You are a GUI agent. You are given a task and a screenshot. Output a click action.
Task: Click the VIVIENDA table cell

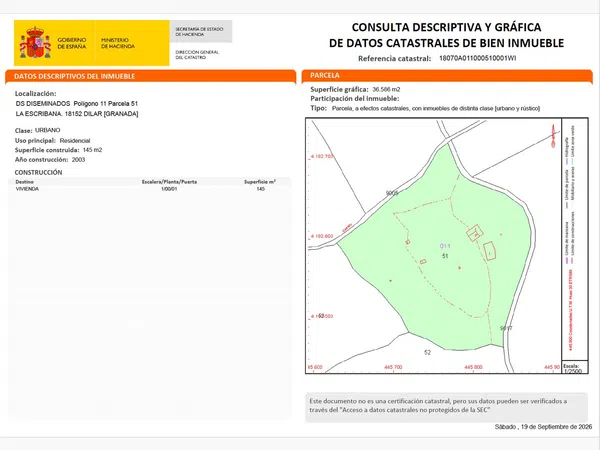point(27,189)
